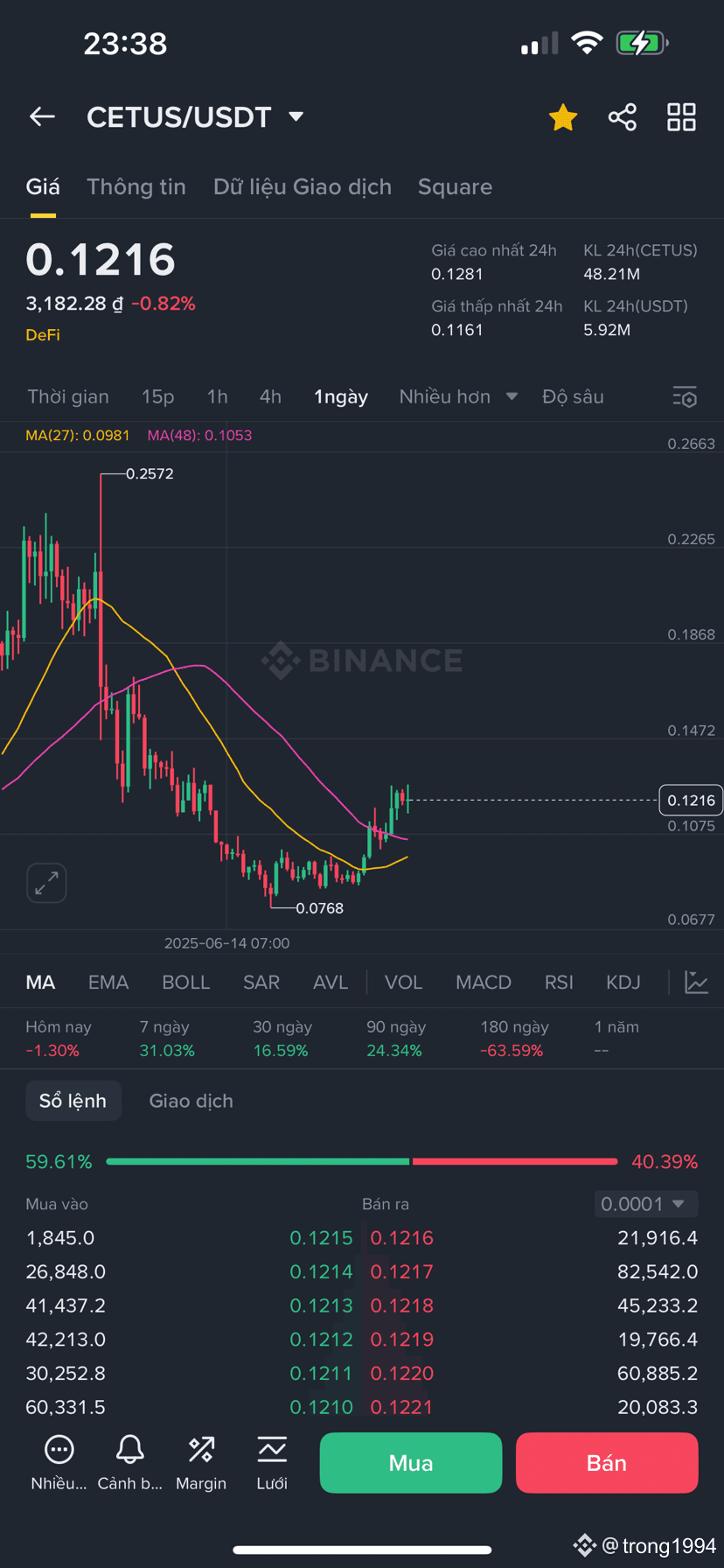Click the 7 ngày 31.03% performance
Viewport: 724px width, 1568px height.
click(167, 1039)
